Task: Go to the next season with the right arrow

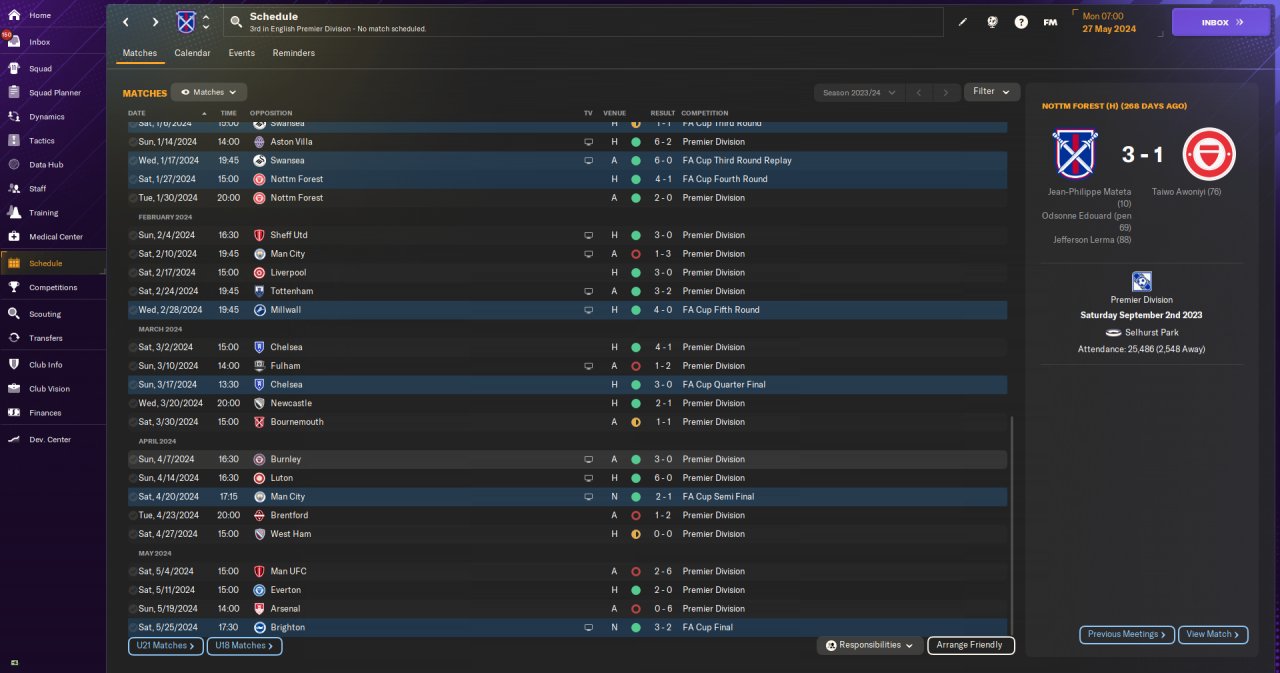Action: 946,92
